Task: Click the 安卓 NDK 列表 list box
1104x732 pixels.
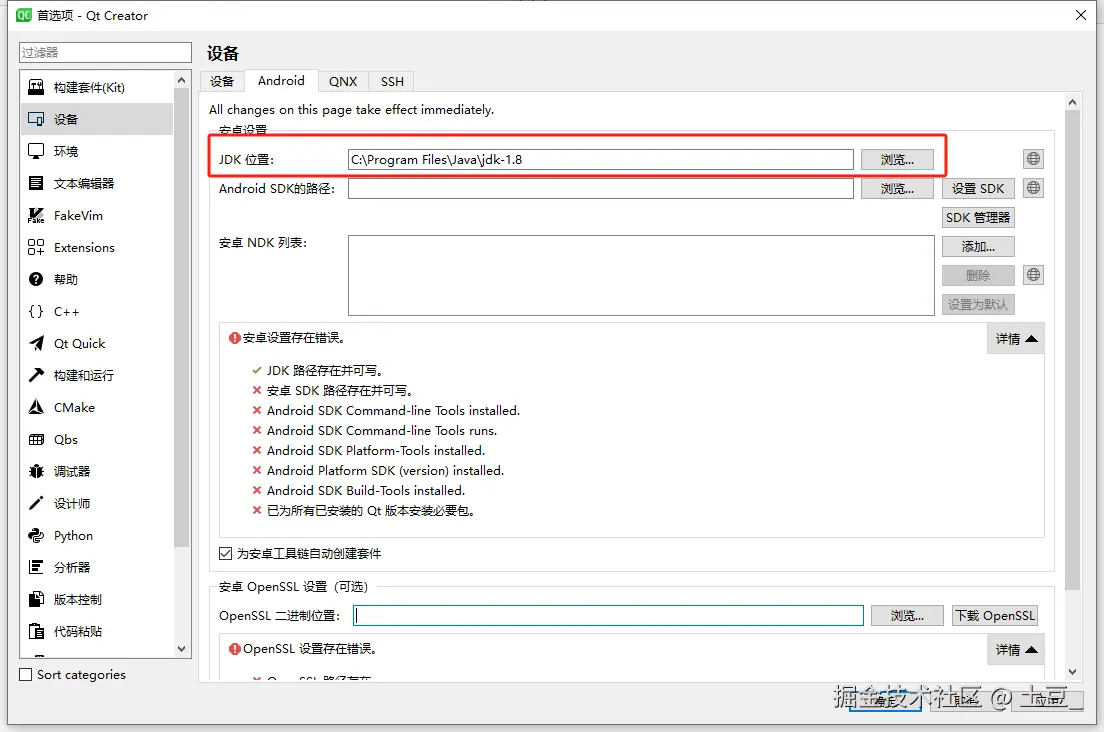Action: point(641,275)
